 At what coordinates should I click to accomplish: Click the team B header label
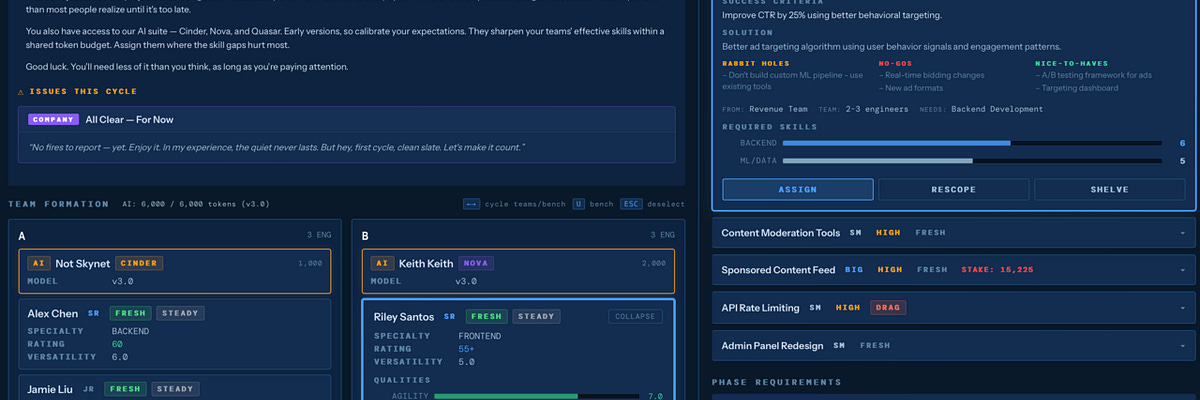coord(366,236)
